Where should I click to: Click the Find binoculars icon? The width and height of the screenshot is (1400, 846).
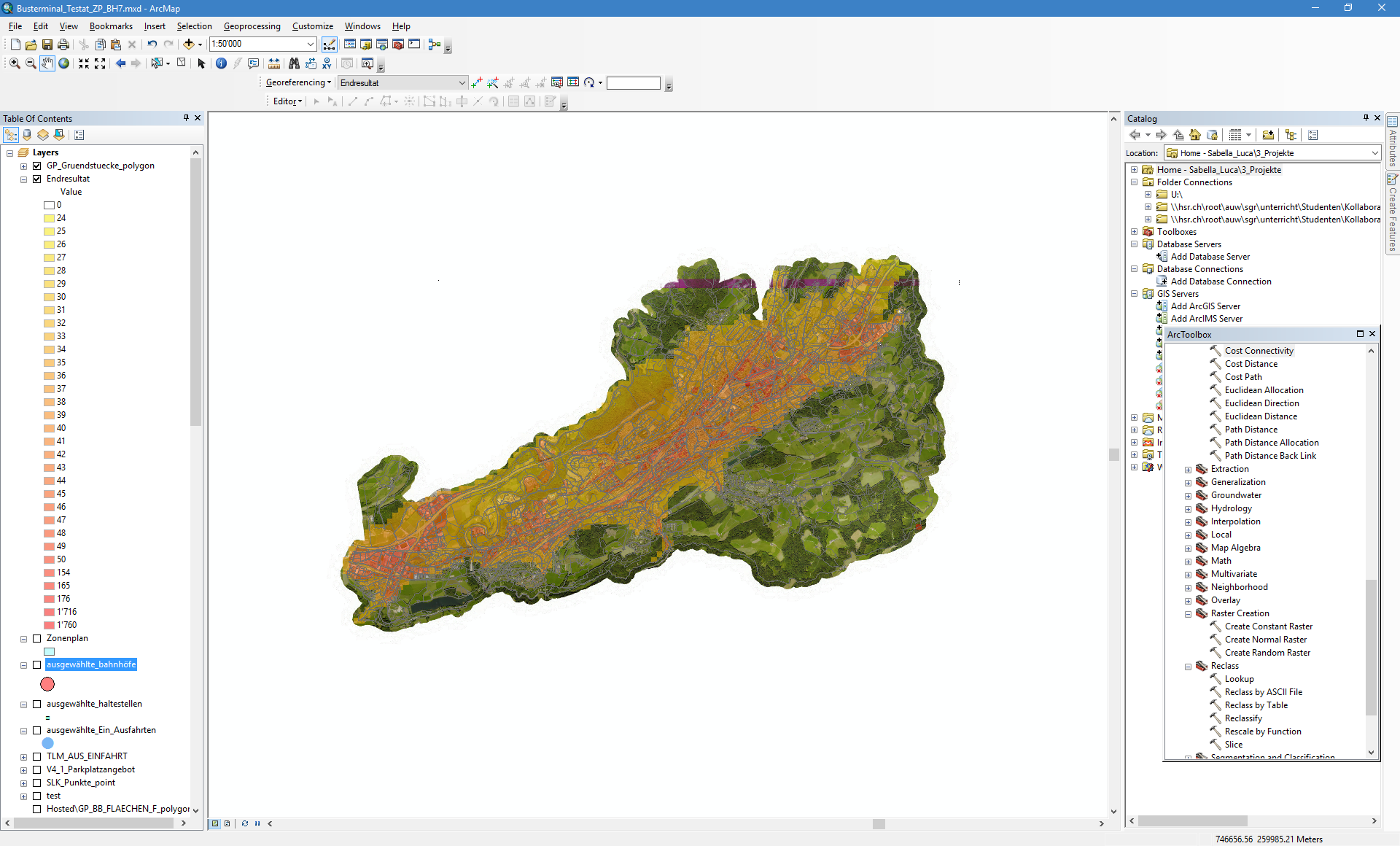click(x=294, y=63)
